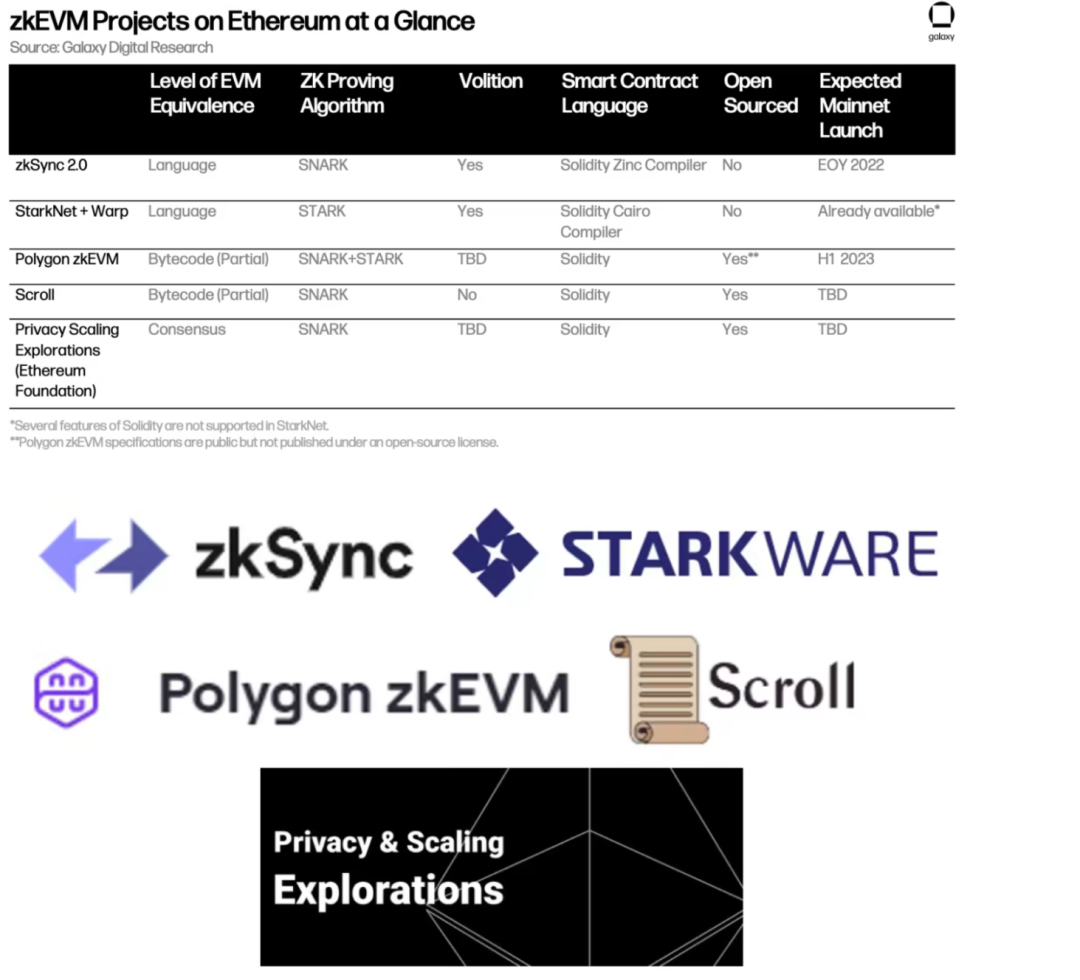Select the Volition column header
Viewport: 1080px width, 980px height.
point(490,81)
